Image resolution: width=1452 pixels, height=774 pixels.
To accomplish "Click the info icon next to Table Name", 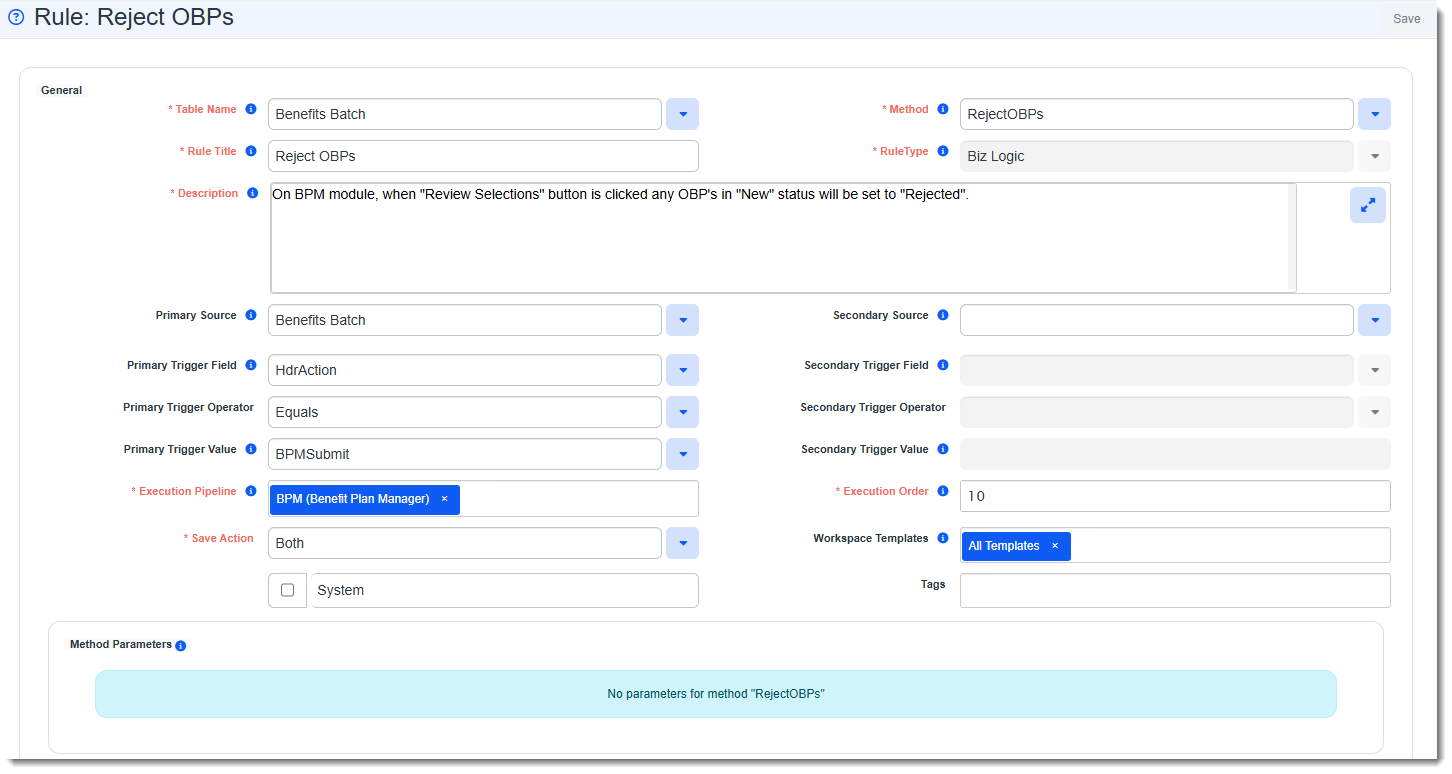I will click(251, 109).
